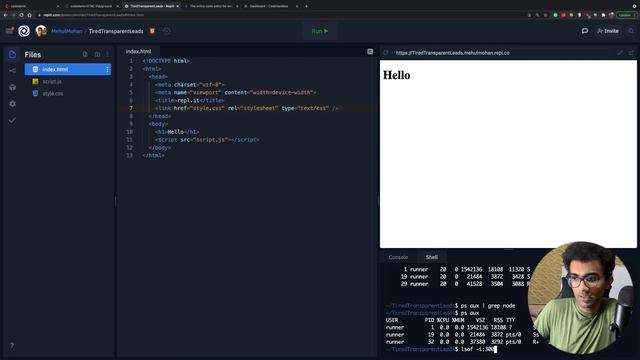The image size is (640, 360).
Task: Click the HTML language badge icon
Action: pos(152,31)
